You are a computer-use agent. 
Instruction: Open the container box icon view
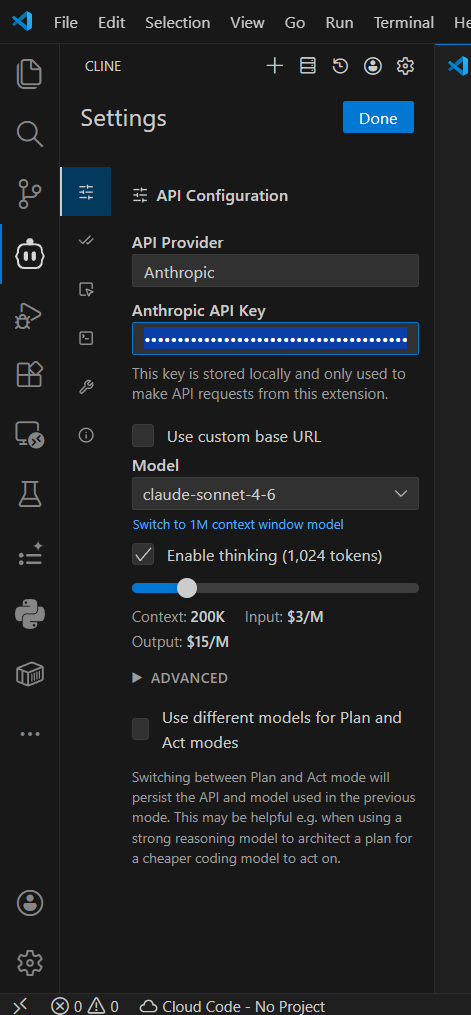30,675
